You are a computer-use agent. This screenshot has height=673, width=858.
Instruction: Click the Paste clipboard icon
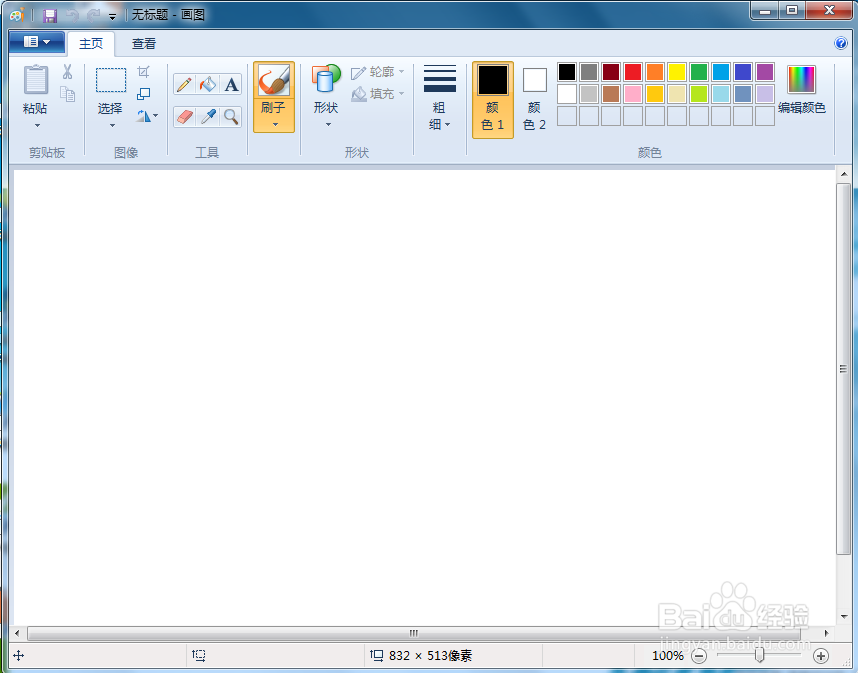[36, 80]
